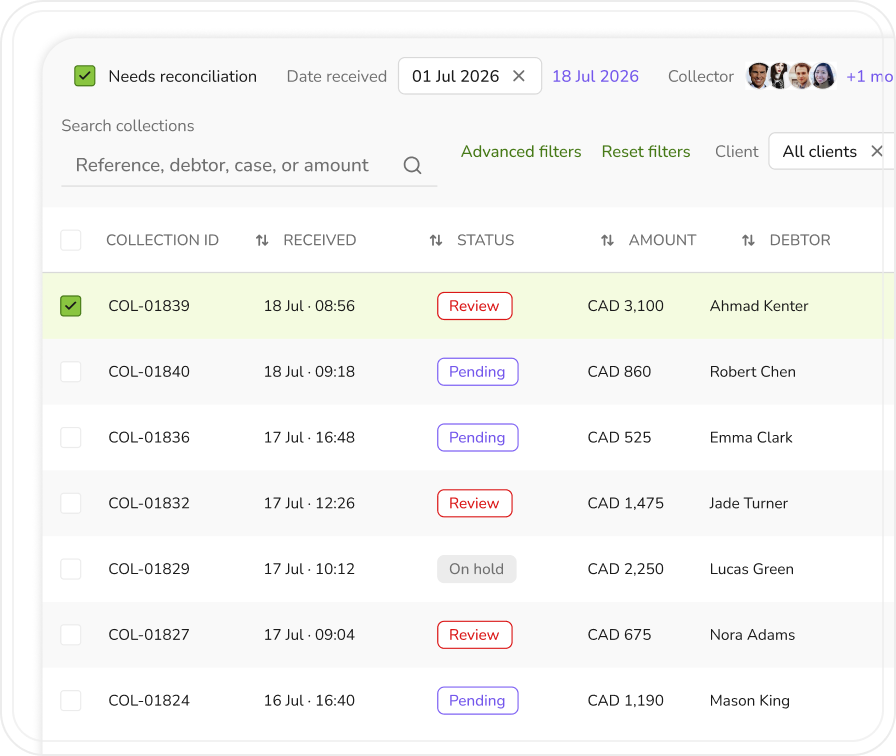Click Reset filters
The width and height of the screenshot is (896, 756).
pyautogui.click(x=646, y=151)
